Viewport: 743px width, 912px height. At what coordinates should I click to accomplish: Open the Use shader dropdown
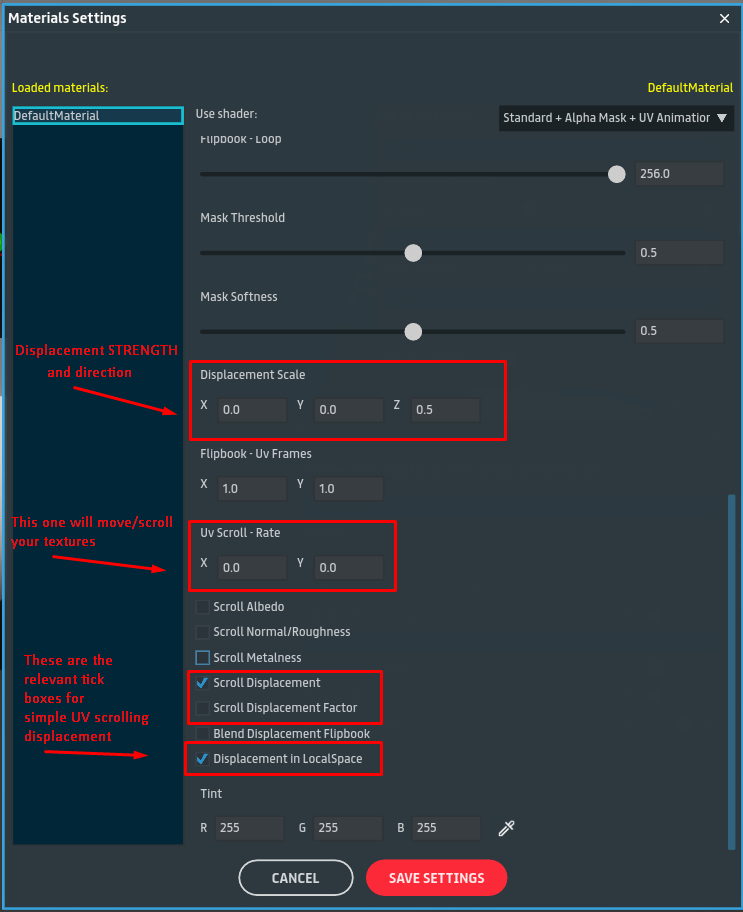616,118
